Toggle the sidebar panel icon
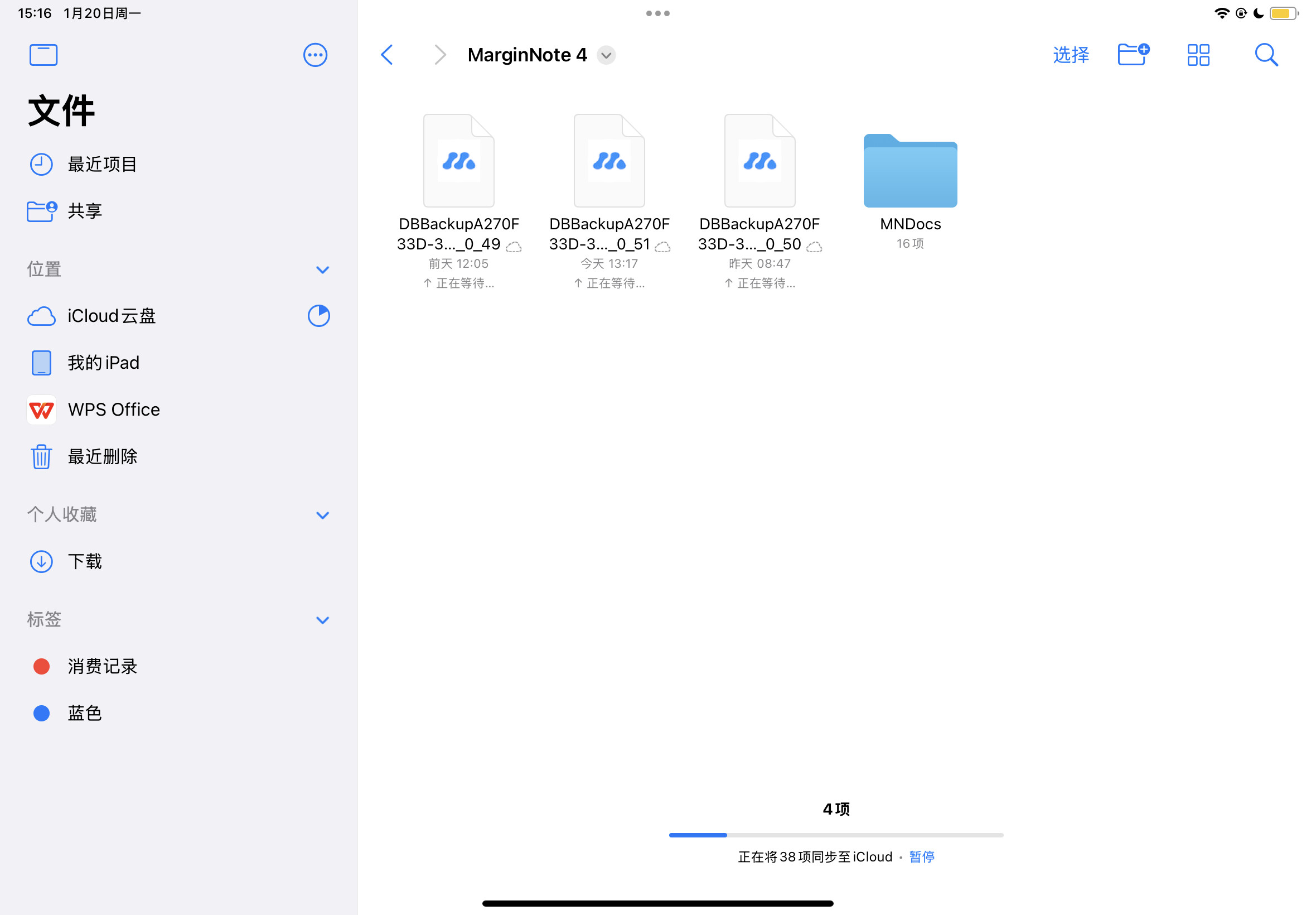Image resolution: width=1316 pixels, height=915 pixels. [x=43, y=55]
